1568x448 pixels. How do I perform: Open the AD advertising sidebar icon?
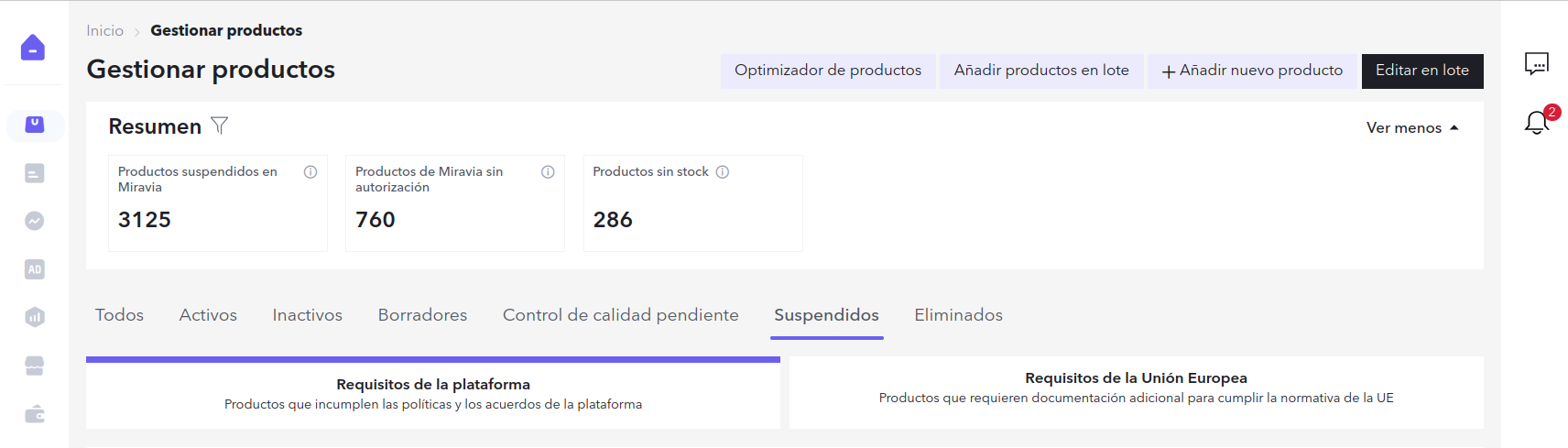tap(35, 269)
